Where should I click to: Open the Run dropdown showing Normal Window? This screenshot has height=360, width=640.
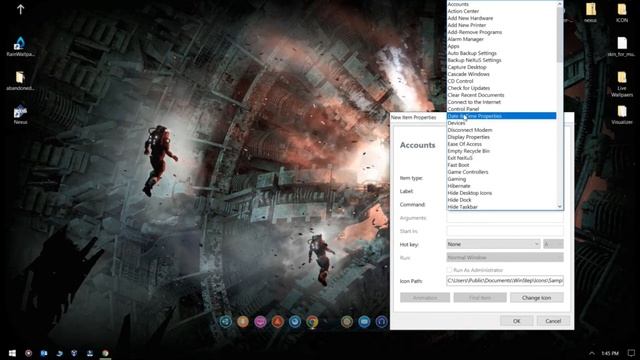(x=505, y=258)
